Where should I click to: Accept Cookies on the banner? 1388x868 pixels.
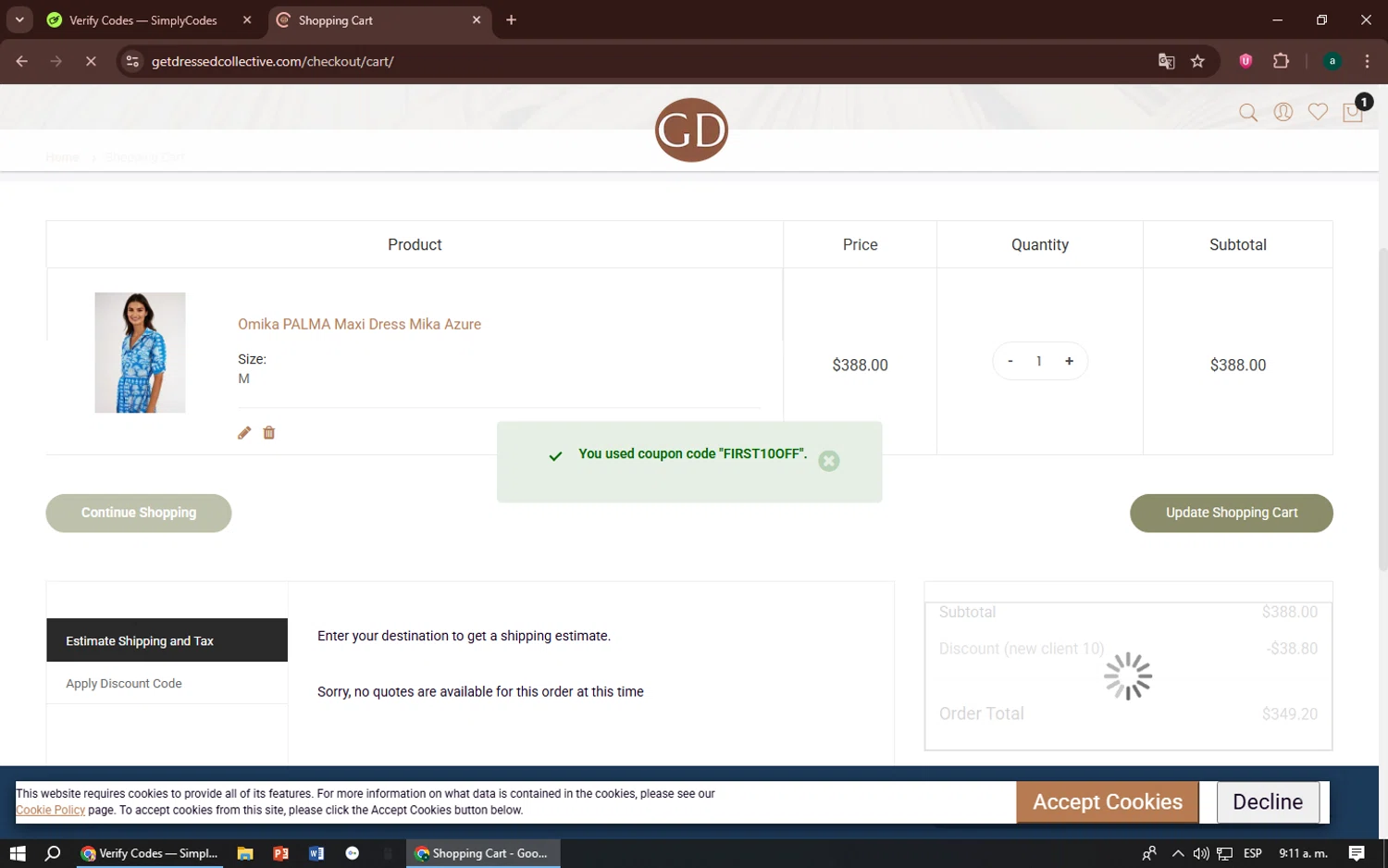[x=1108, y=802]
